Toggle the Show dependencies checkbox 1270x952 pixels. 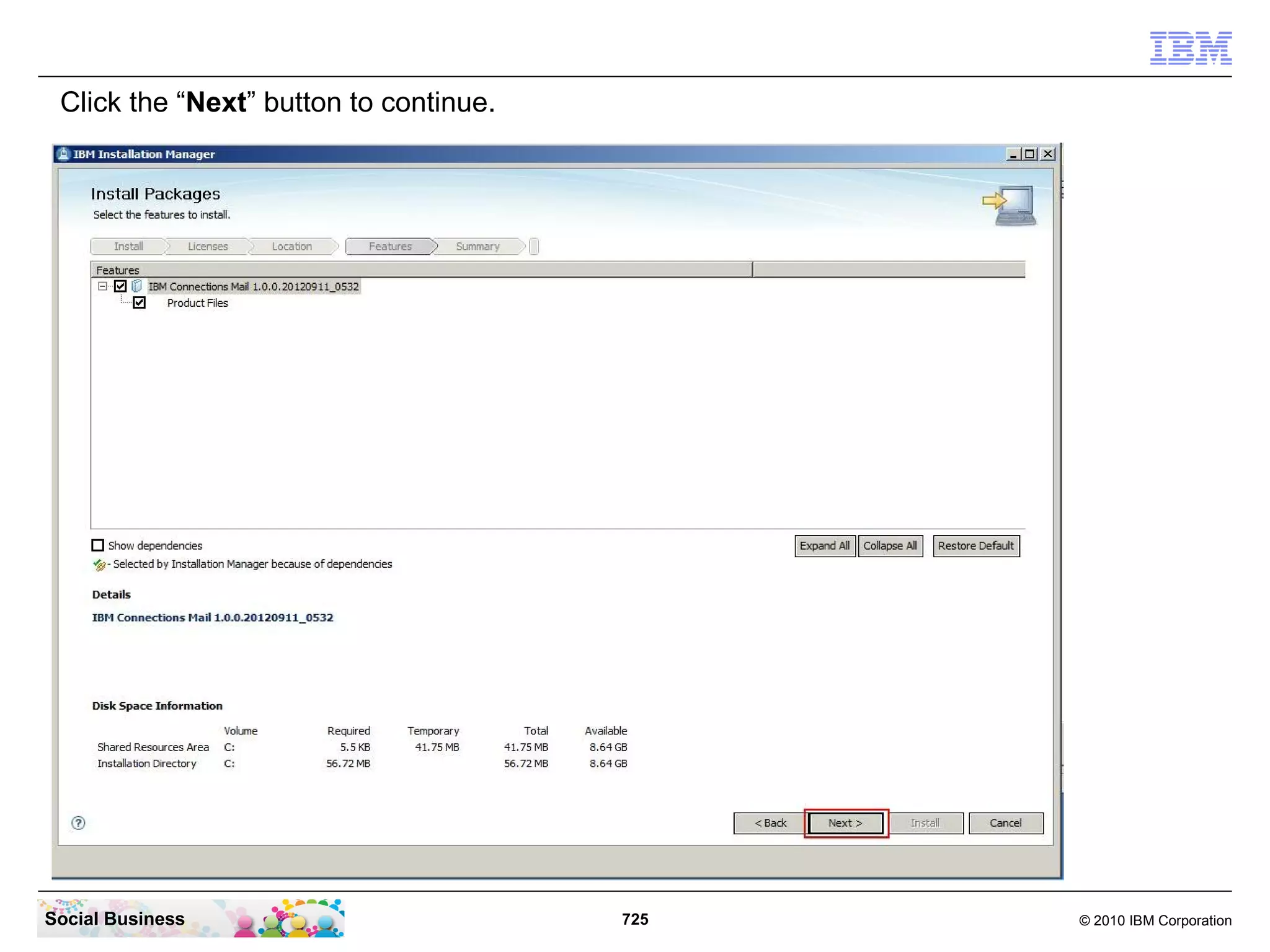pyautogui.click(x=97, y=545)
